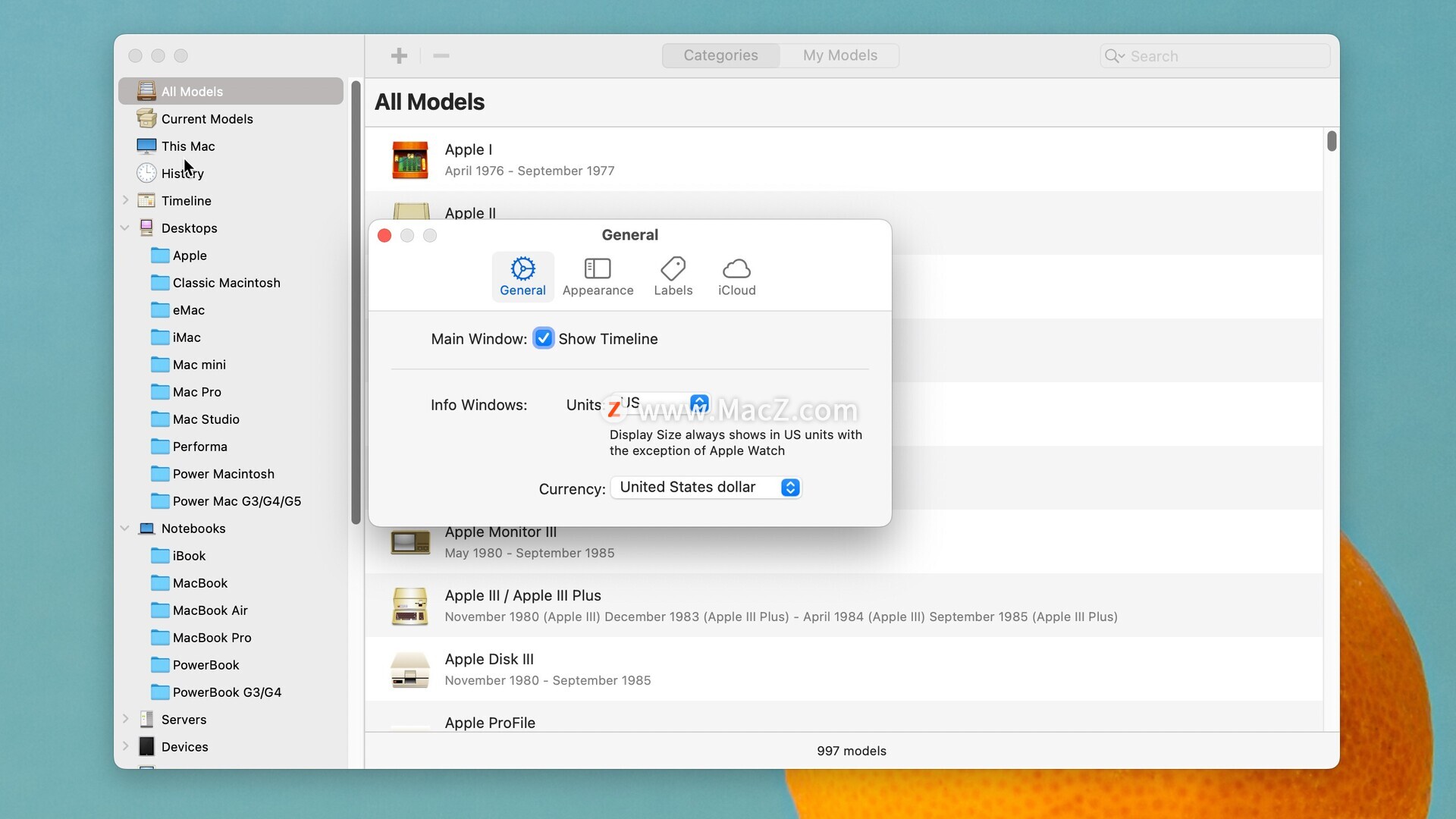Viewport: 1456px width, 819px height.
Task: Select the MacBook Air folder
Action: [231, 610]
